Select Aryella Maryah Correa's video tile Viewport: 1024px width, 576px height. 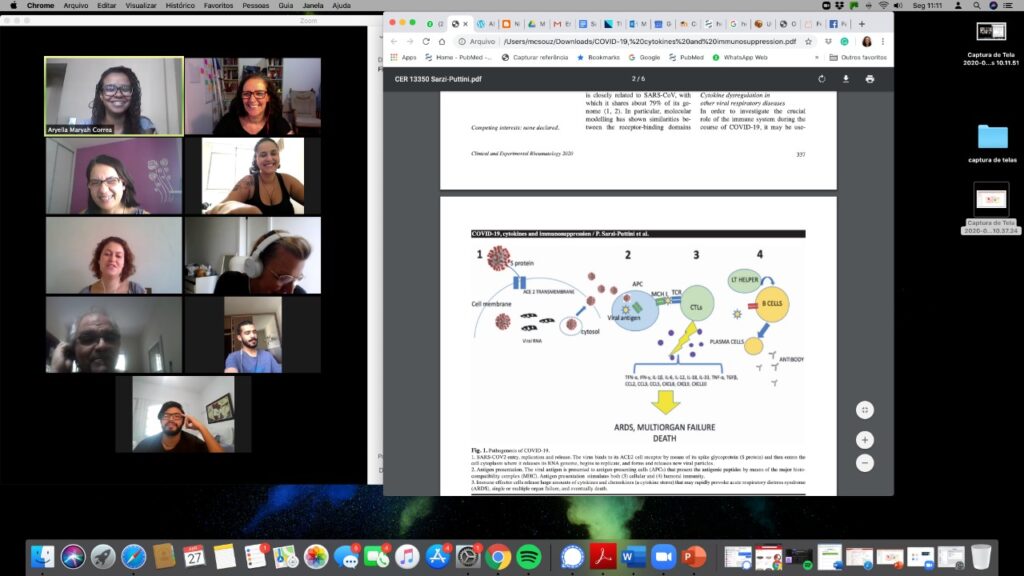pos(114,95)
